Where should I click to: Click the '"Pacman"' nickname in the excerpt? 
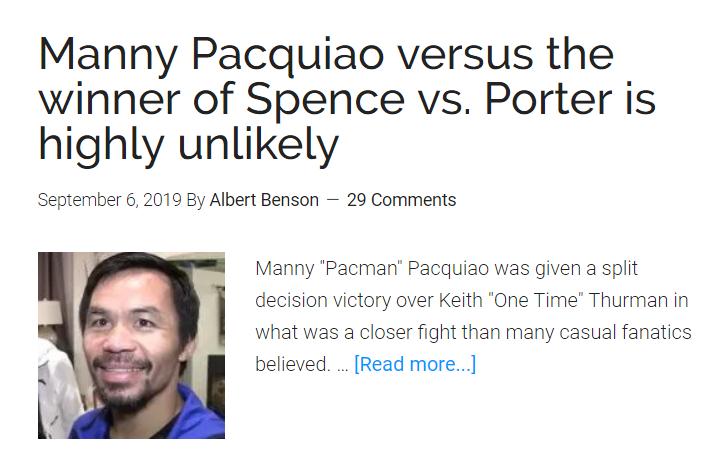(361, 268)
